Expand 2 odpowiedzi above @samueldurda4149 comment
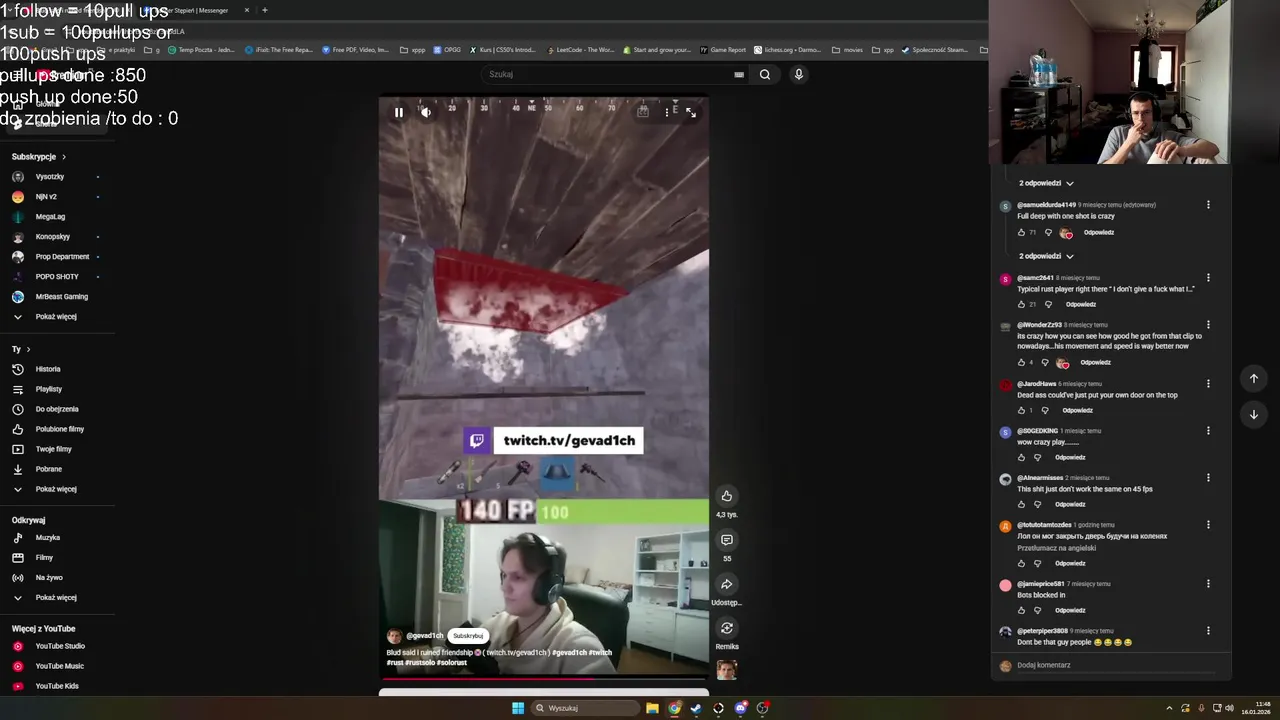The height and width of the screenshot is (720, 1280). click(x=1046, y=183)
